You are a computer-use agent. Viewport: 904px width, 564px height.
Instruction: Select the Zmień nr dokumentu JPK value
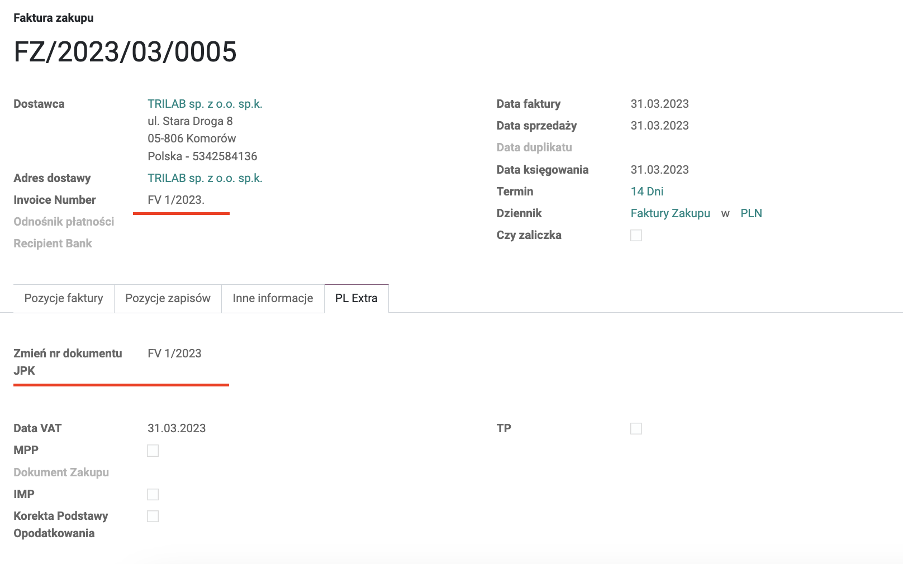pyautogui.click(x=174, y=353)
